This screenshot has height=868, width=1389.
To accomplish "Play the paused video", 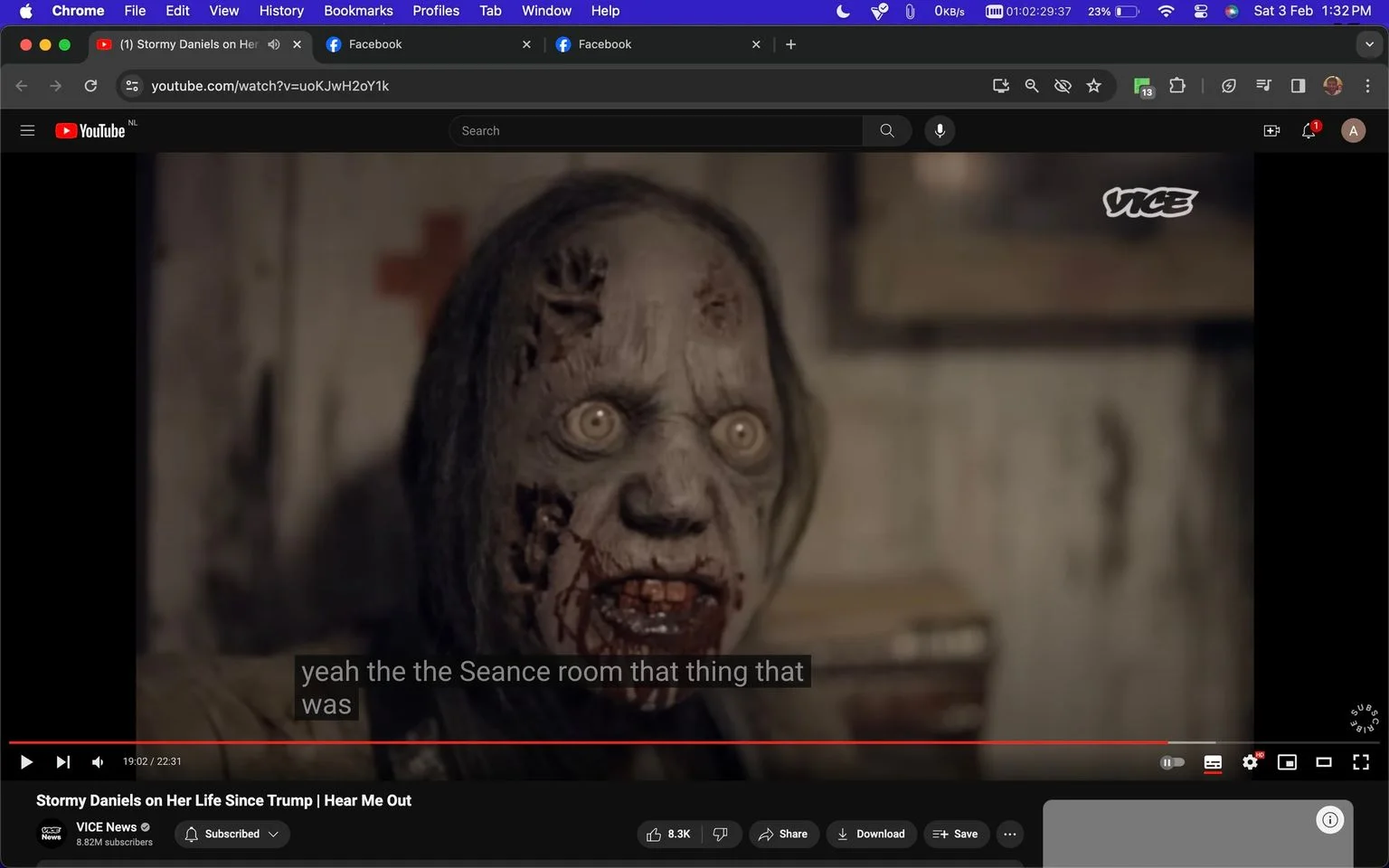I will click(x=26, y=762).
